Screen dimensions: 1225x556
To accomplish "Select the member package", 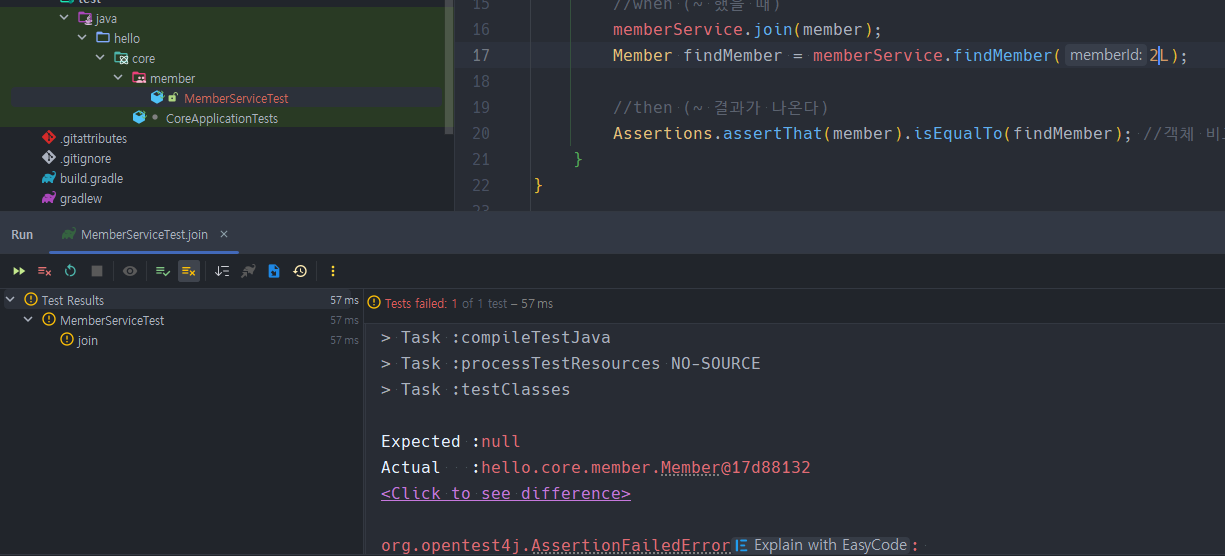I will pos(172,78).
